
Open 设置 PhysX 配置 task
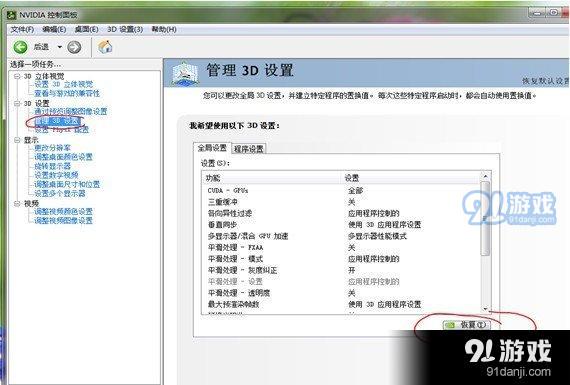[61, 129]
